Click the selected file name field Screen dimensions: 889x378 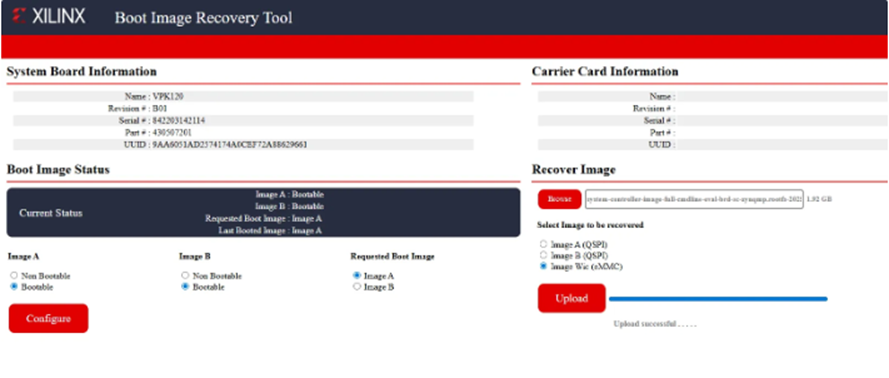tap(694, 199)
